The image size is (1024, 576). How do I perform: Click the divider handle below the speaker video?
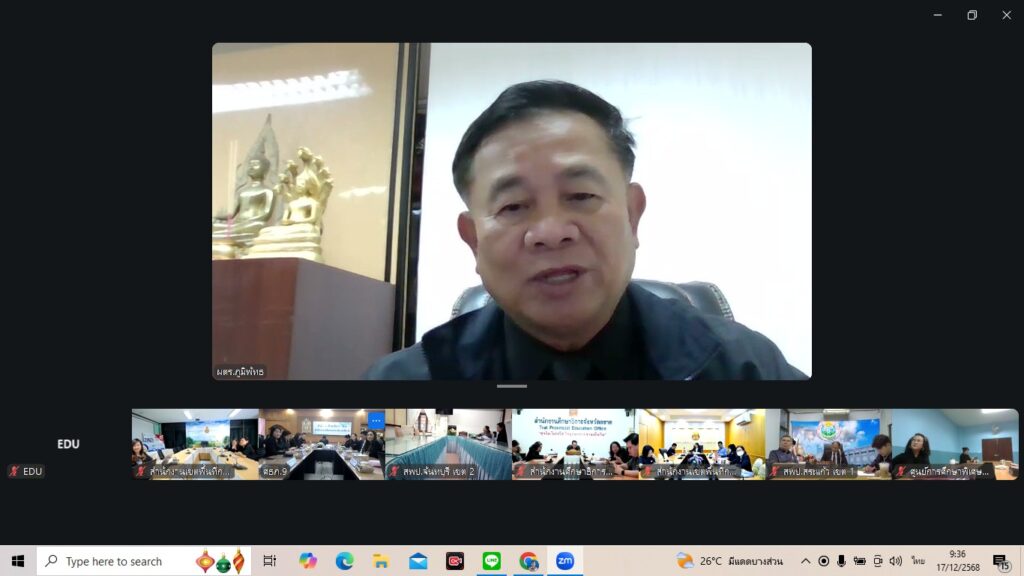(511, 386)
